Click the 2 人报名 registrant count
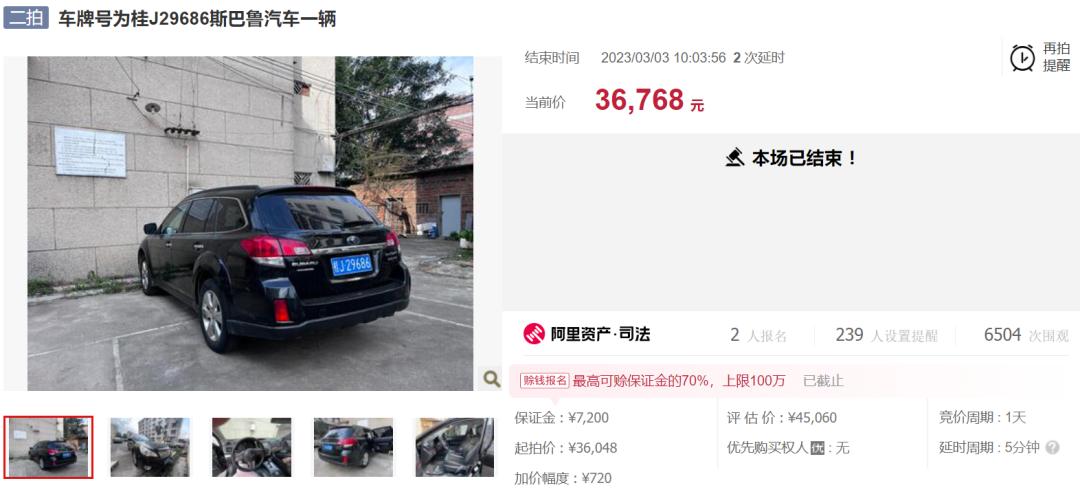This screenshot has height=492, width=1080. [x=758, y=336]
